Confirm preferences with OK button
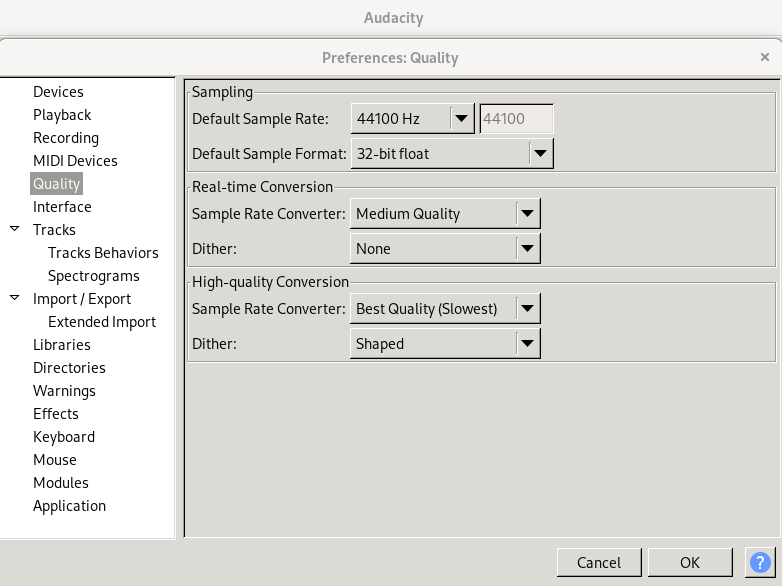The width and height of the screenshot is (782, 586). (x=690, y=563)
